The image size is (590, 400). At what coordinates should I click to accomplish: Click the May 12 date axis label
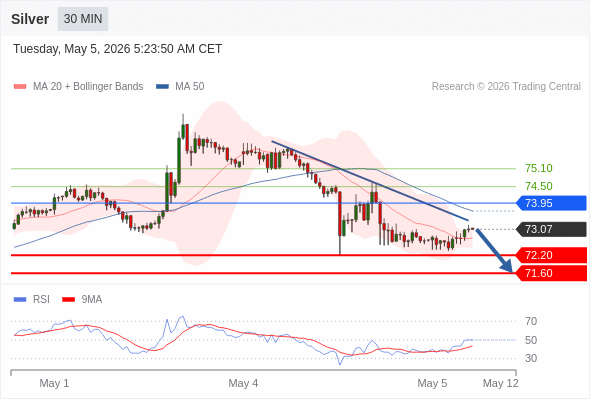[x=500, y=383]
